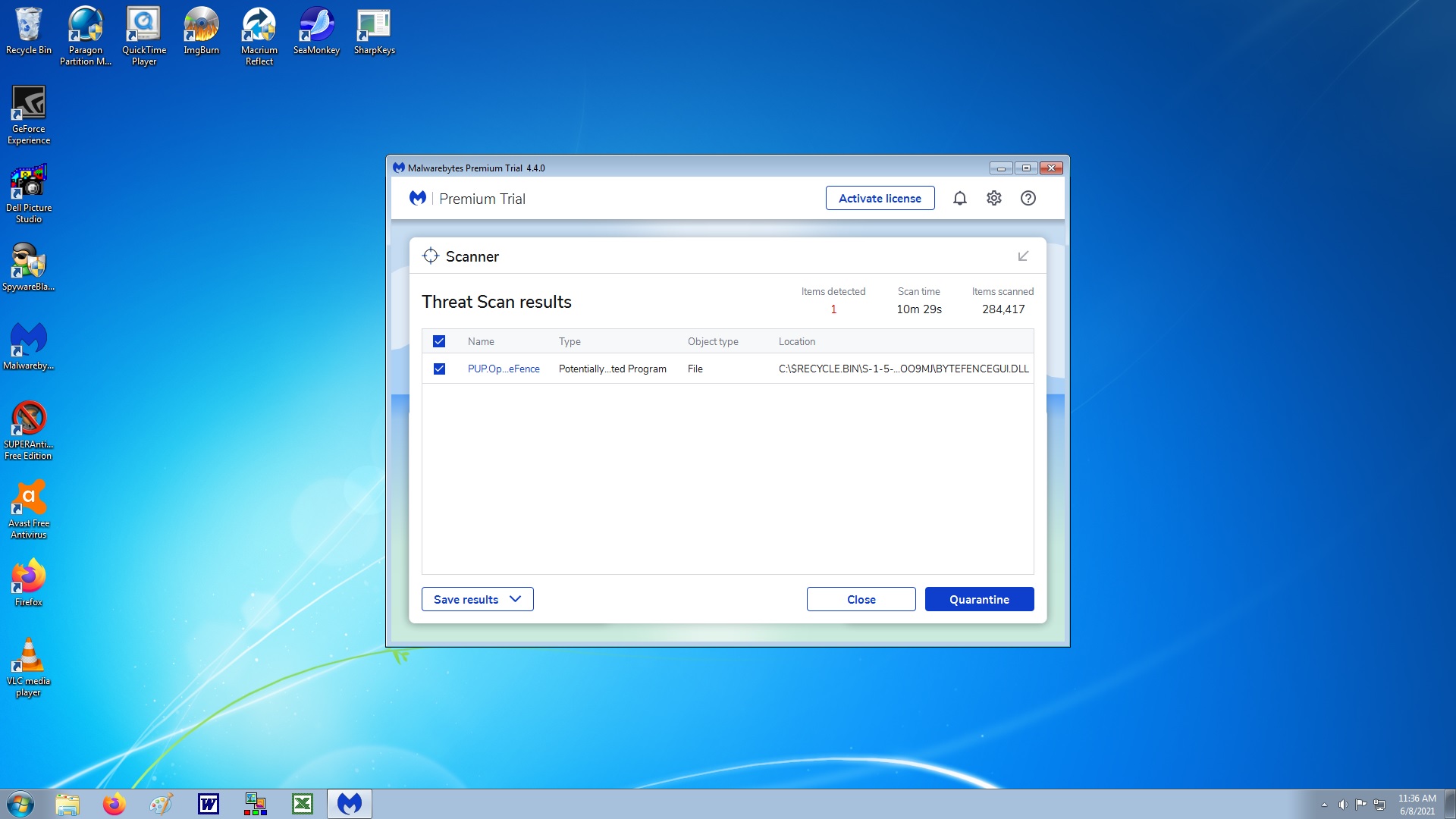Open Malwarebytes settings gear
Image resolution: width=1456 pixels, height=819 pixels.
(x=993, y=198)
